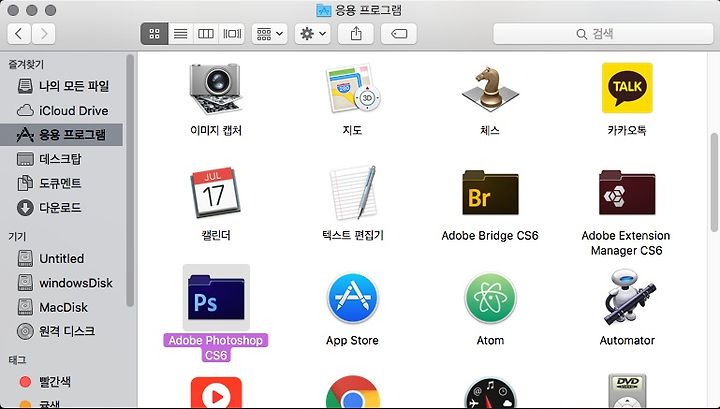This screenshot has height=409, width=720.
Task: Open the Atom editor icon
Action: pyautogui.click(x=490, y=298)
